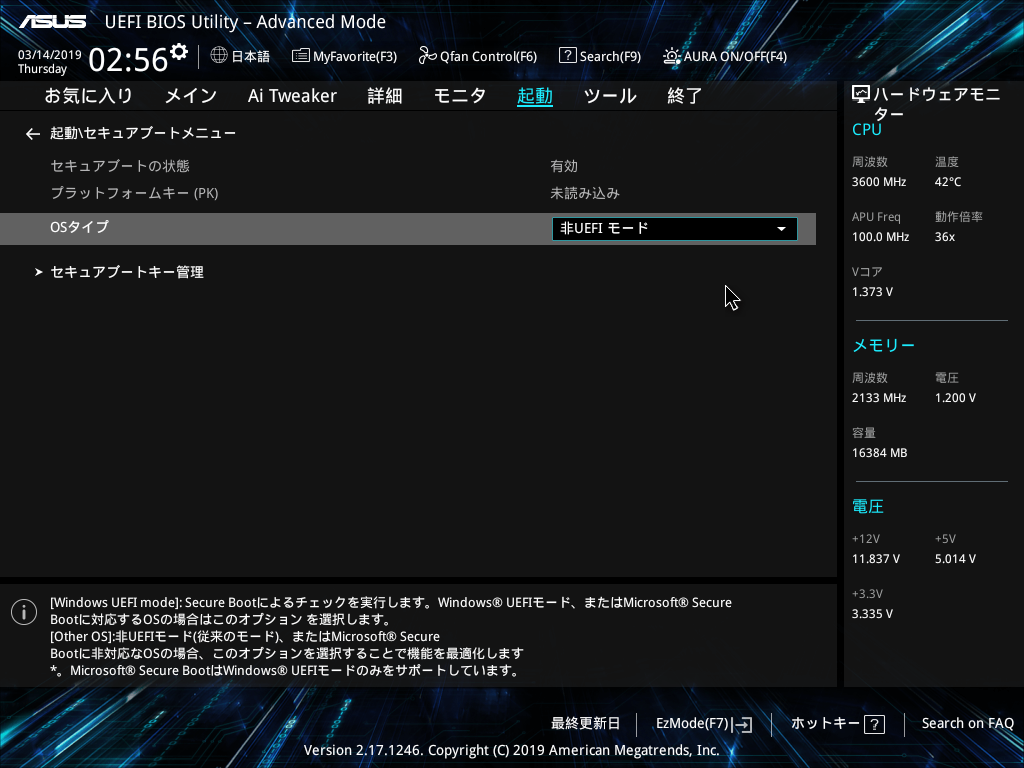The height and width of the screenshot is (768, 1024).
Task: Switch to EzMode(F7)
Action: (704, 724)
